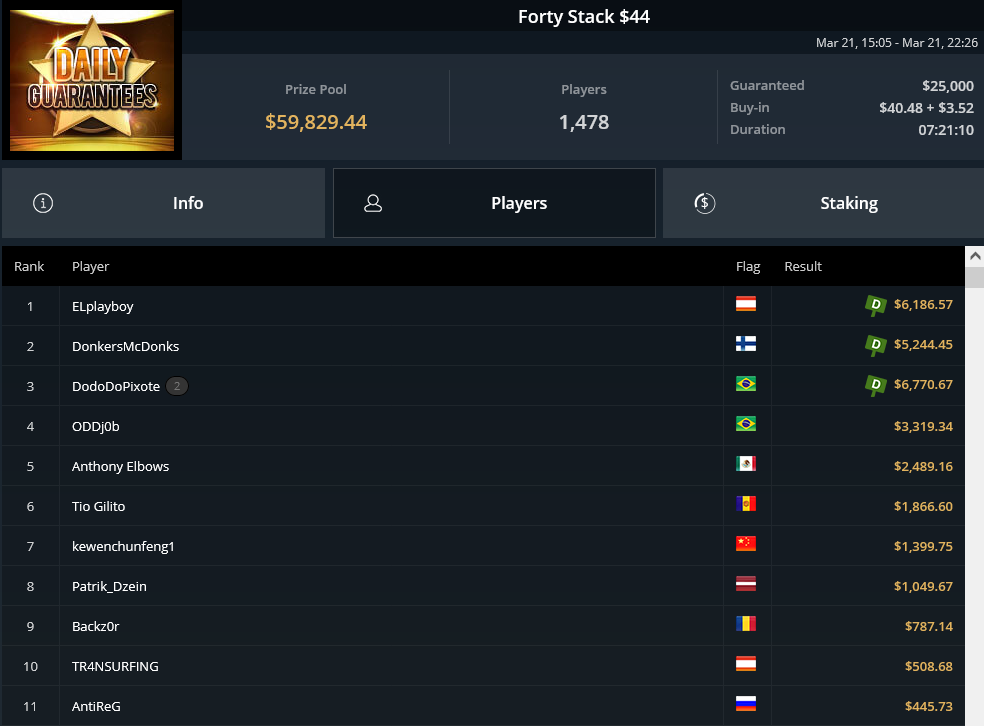Click the result $787.14
The height and width of the screenshot is (726, 984).
point(929,626)
